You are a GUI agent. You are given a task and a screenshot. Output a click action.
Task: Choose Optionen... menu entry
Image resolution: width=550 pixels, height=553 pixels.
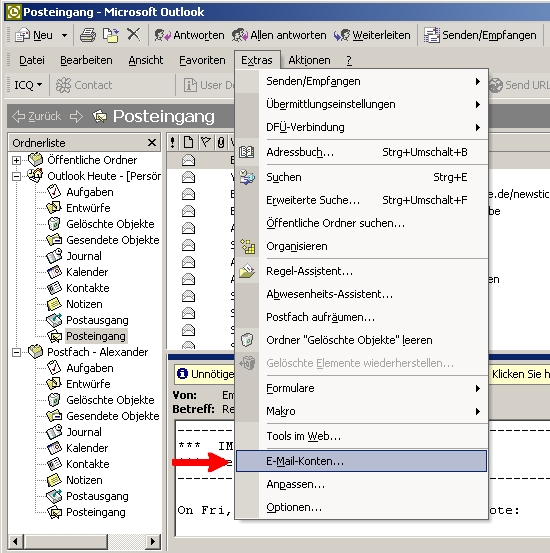click(x=362, y=507)
